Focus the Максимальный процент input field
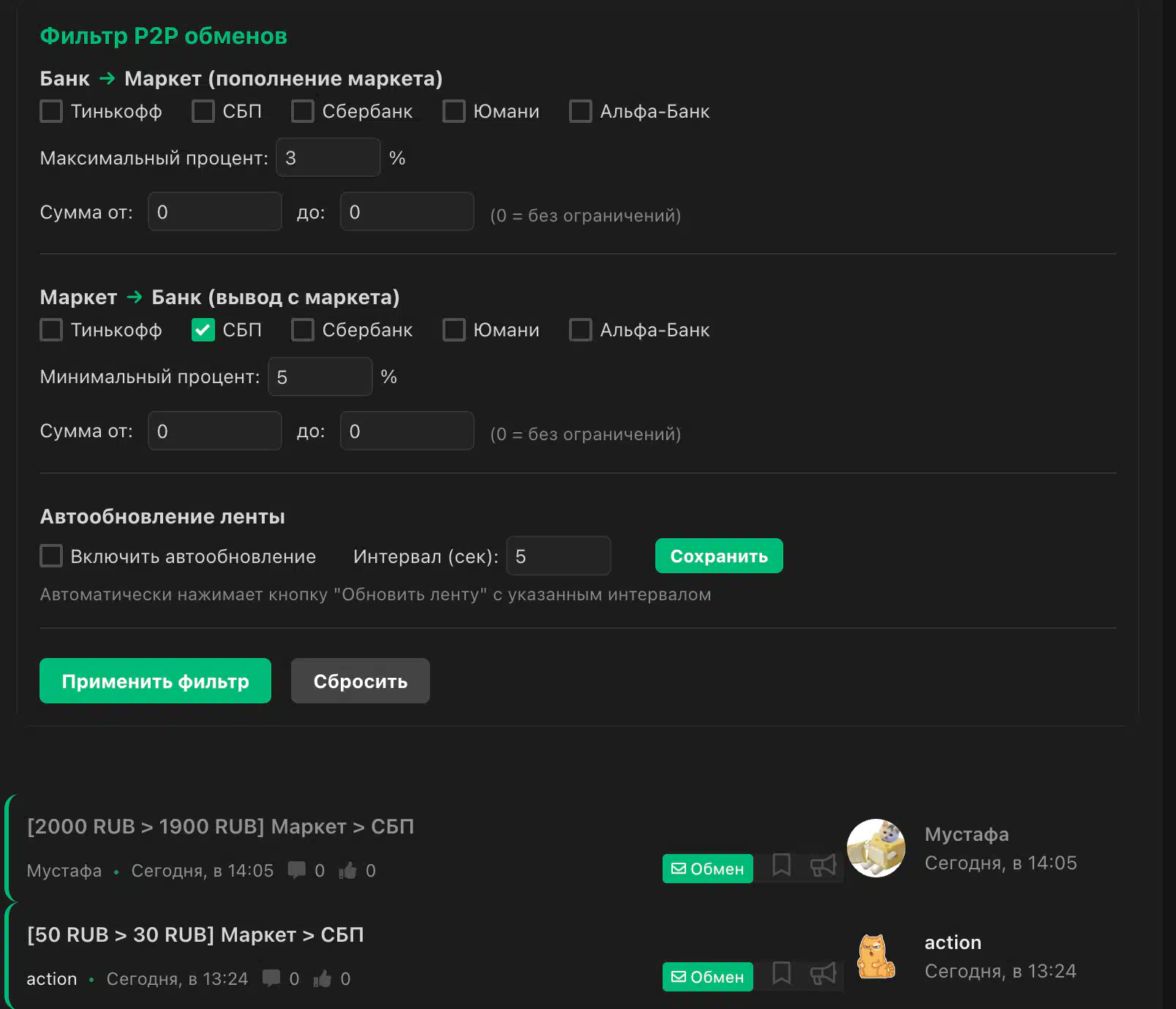1176x1009 pixels. point(328,158)
